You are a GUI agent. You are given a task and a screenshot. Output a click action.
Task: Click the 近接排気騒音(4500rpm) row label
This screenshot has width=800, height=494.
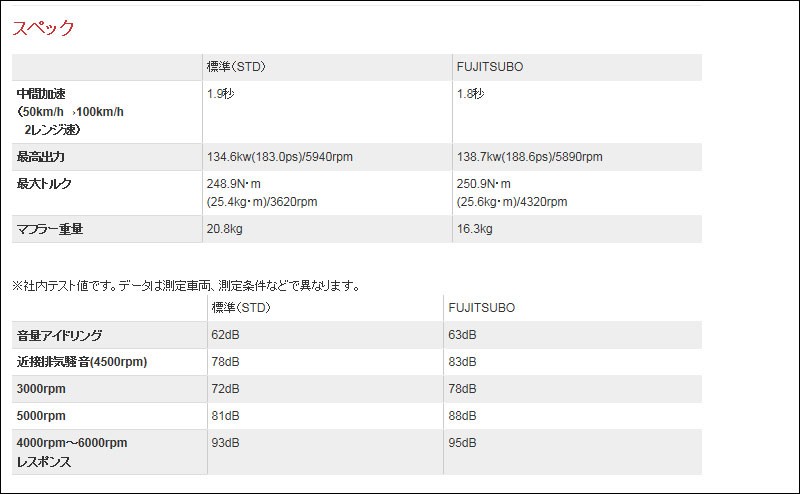point(82,362)
